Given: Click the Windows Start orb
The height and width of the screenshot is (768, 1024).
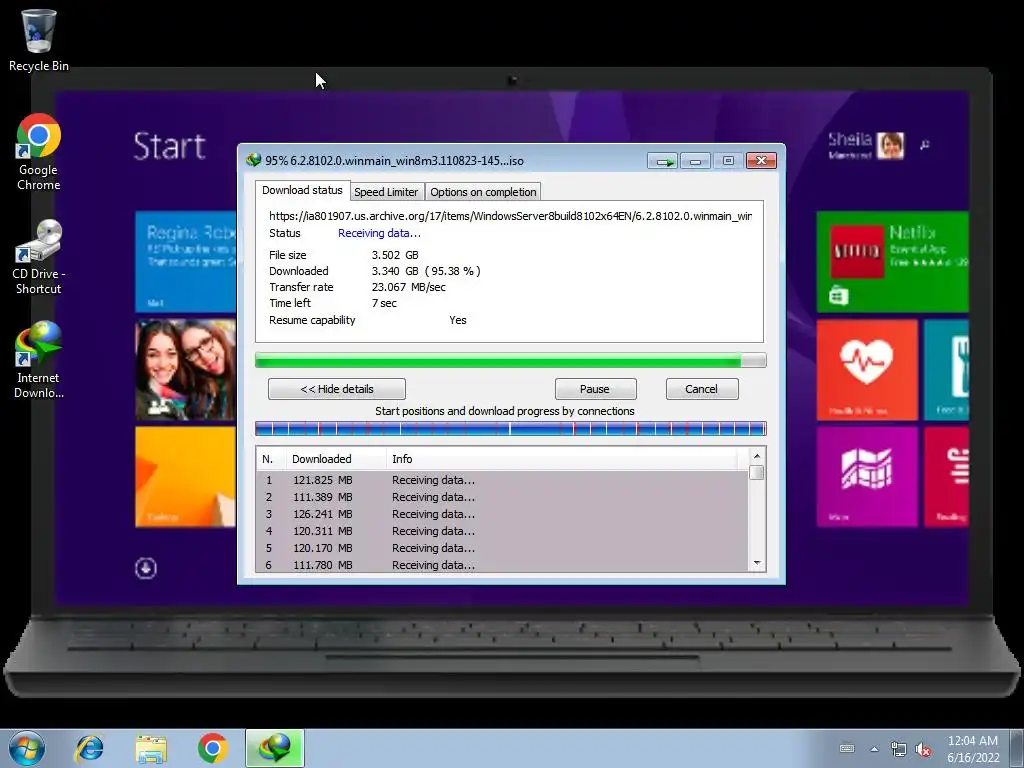Looking at the screenshot, I should [x=27, y=748].
